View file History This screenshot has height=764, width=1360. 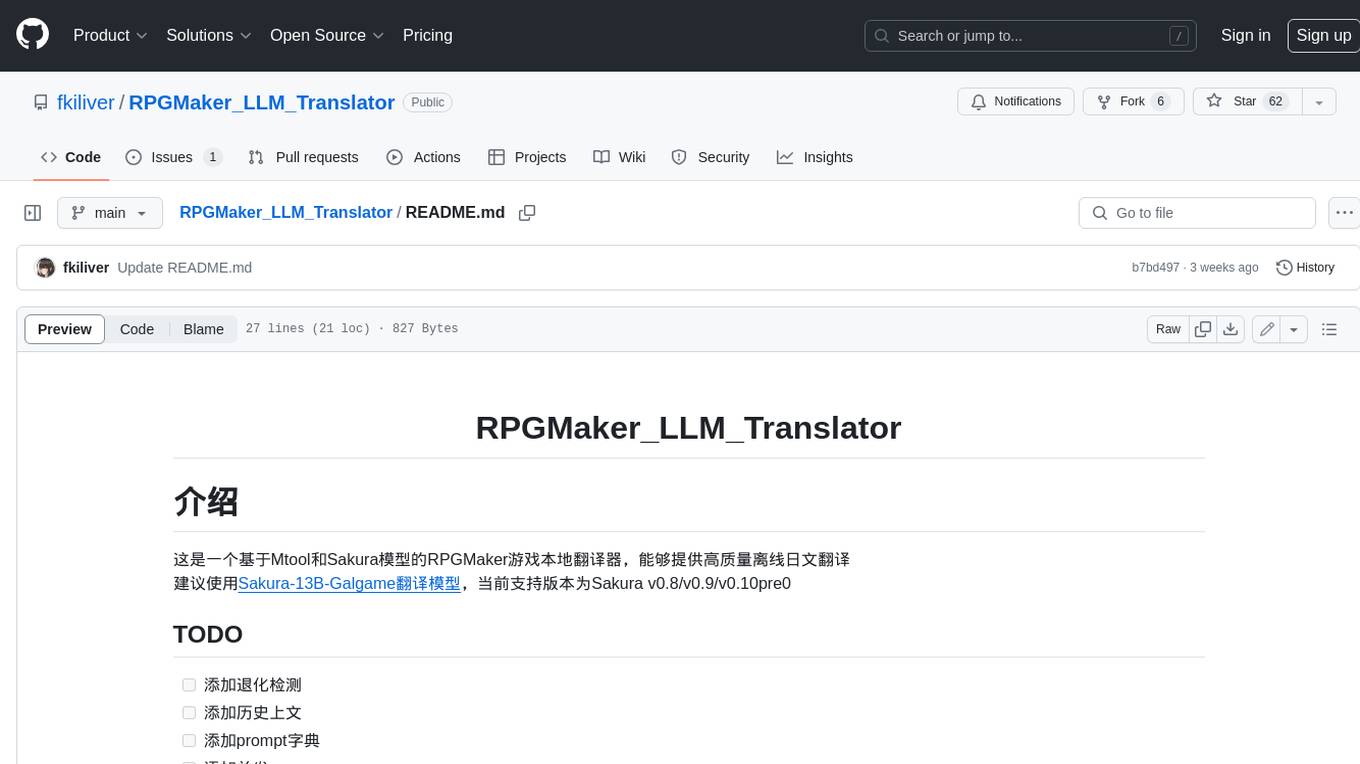pyautogui.click(x=1305, y=267)
